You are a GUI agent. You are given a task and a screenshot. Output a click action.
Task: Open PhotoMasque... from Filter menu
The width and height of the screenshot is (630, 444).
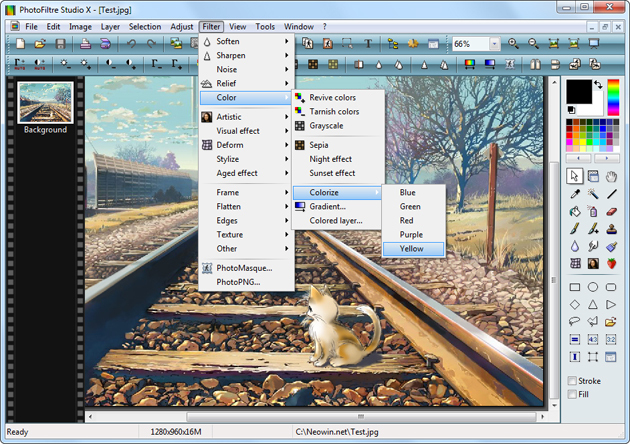click(x=246, y=268)
